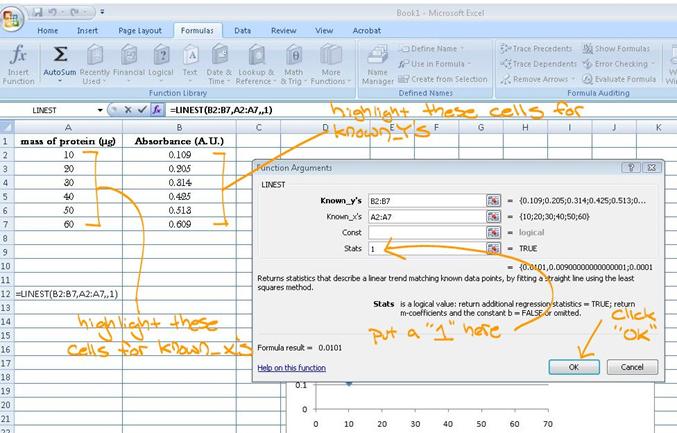This screenshot has height=433, width=677.
Task: Click the green checkmark Enter formula button
Action: click(142, 110)
